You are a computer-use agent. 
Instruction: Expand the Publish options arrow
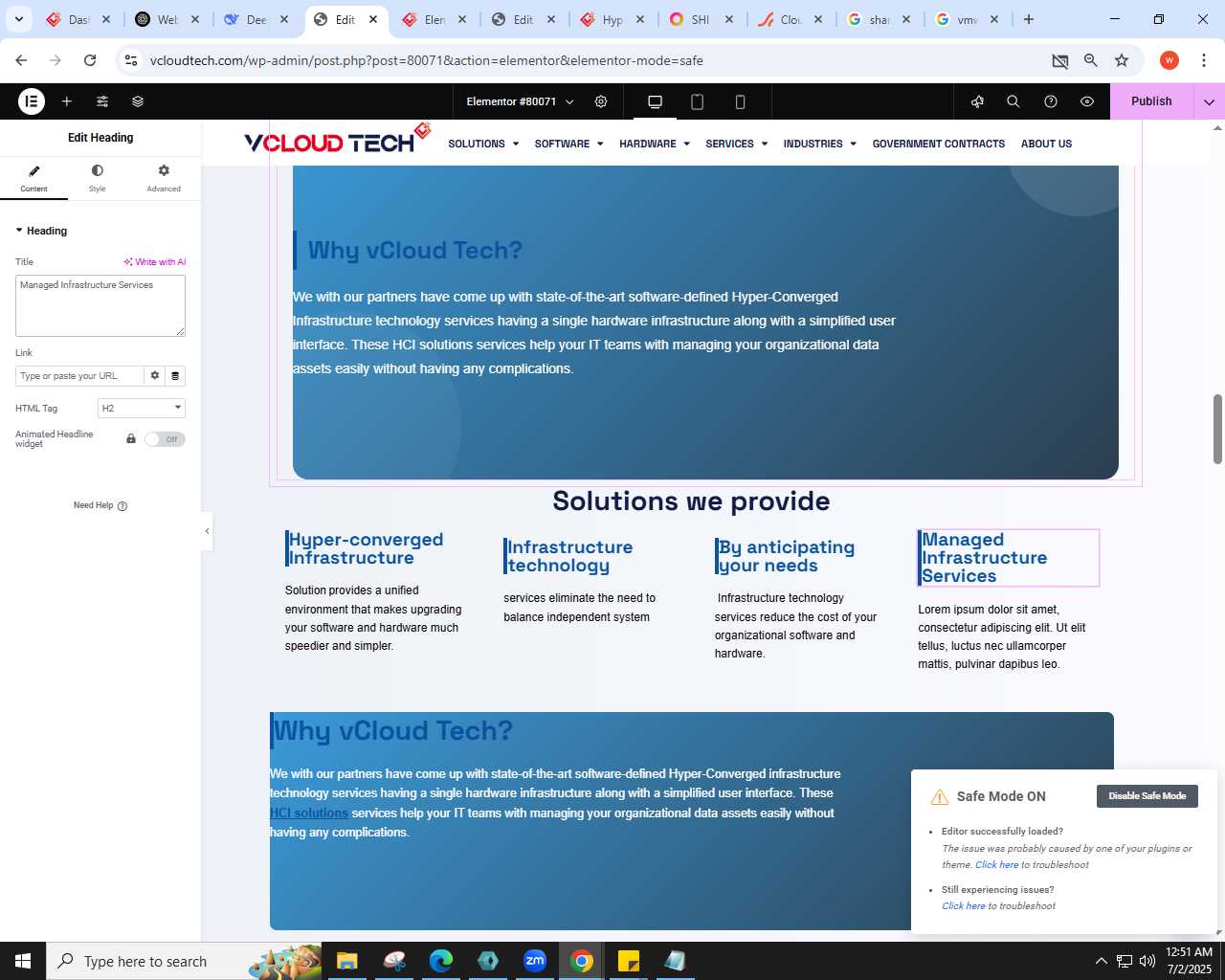click(1209, 101)
